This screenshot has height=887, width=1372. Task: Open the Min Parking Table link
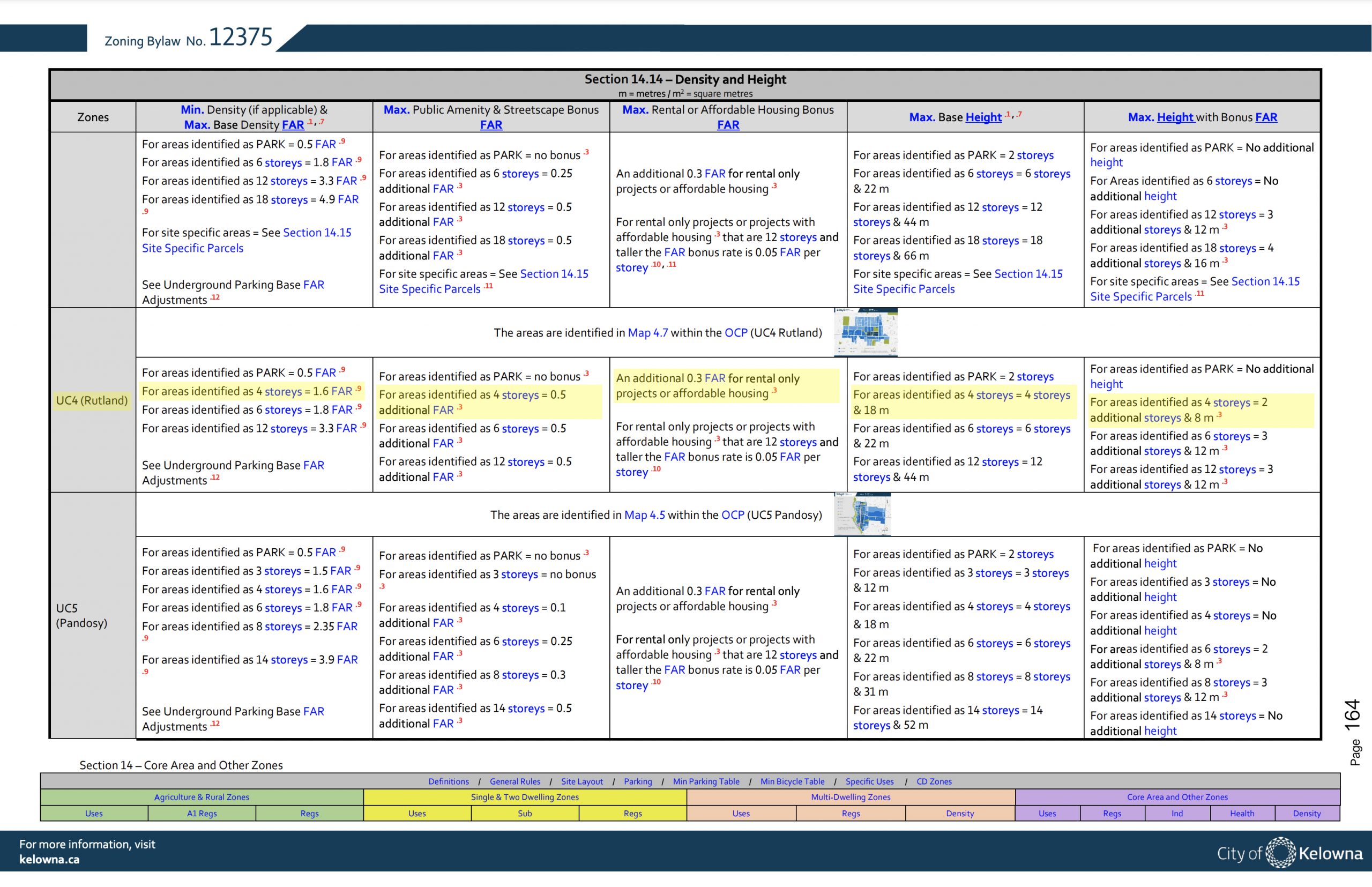706,781
